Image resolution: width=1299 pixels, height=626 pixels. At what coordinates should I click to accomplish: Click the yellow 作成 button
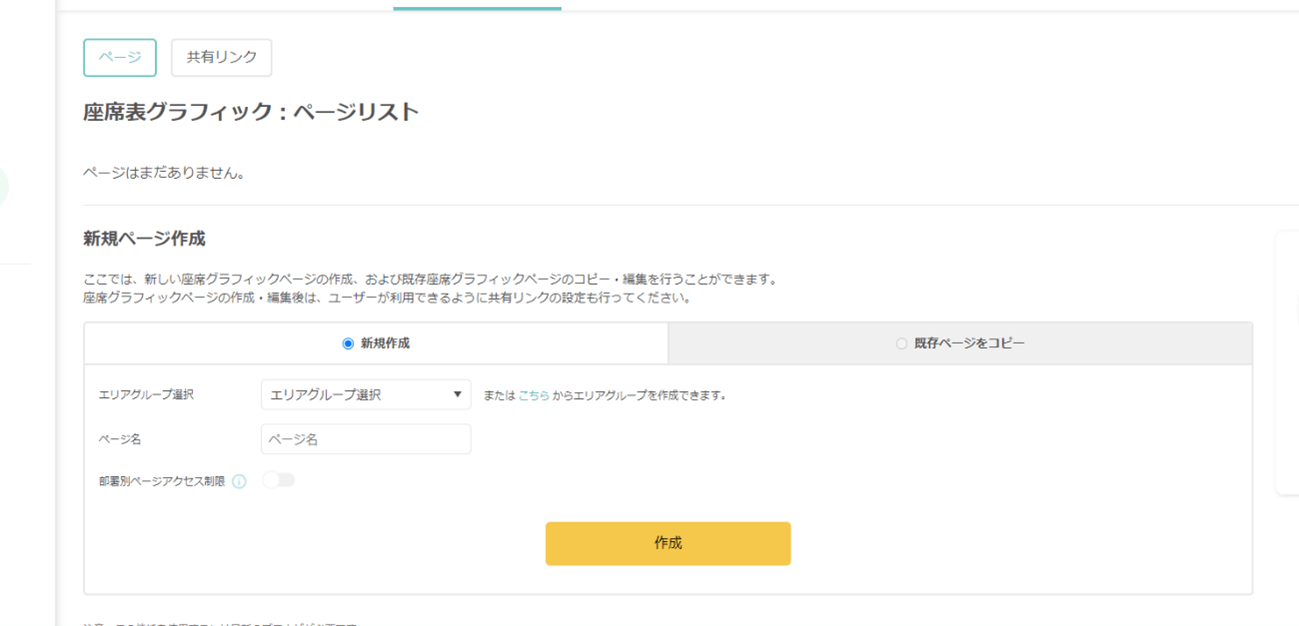coord(668,543)
